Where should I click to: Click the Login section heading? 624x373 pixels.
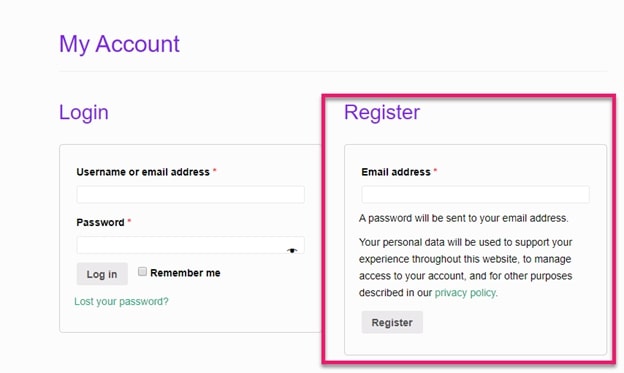coord(84,112)
